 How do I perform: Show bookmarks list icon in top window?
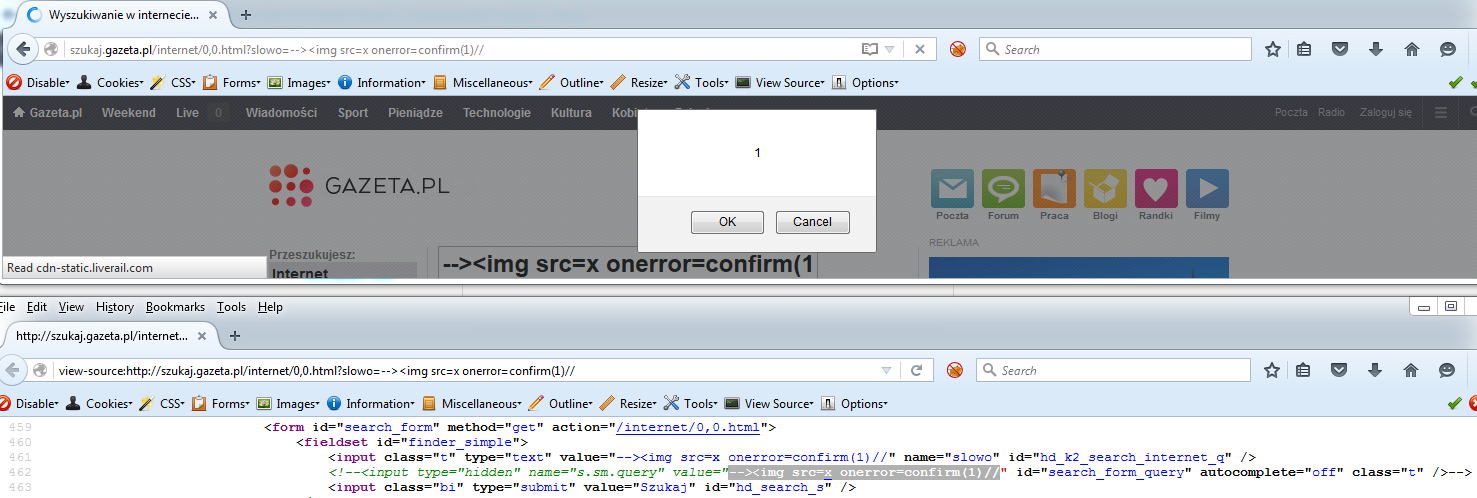point(1305,49)
